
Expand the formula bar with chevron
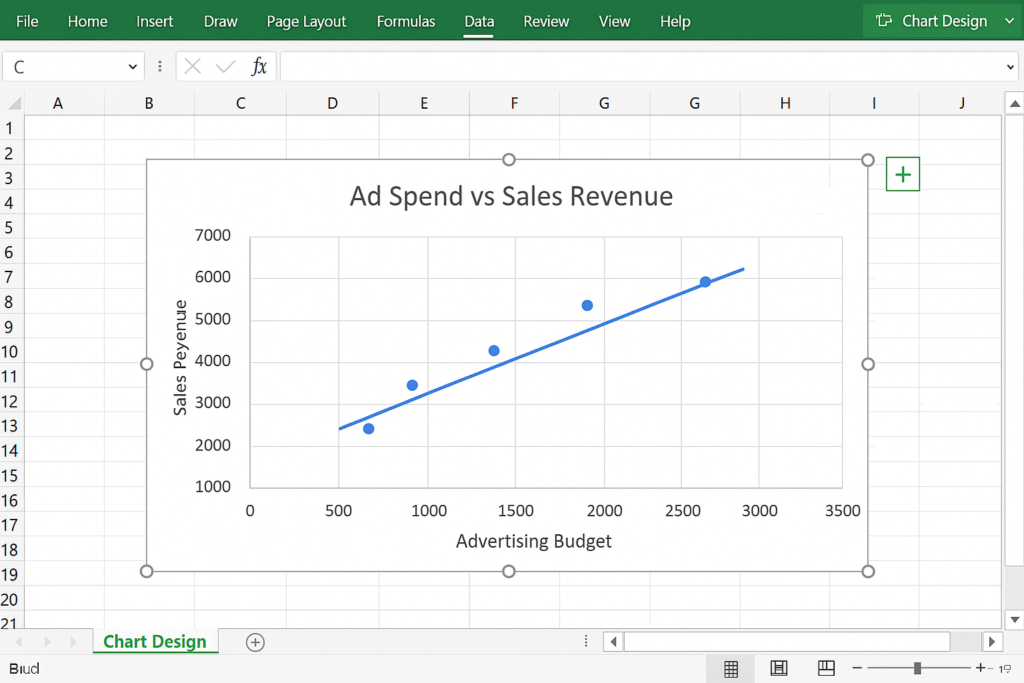(x=1009, y=67)
